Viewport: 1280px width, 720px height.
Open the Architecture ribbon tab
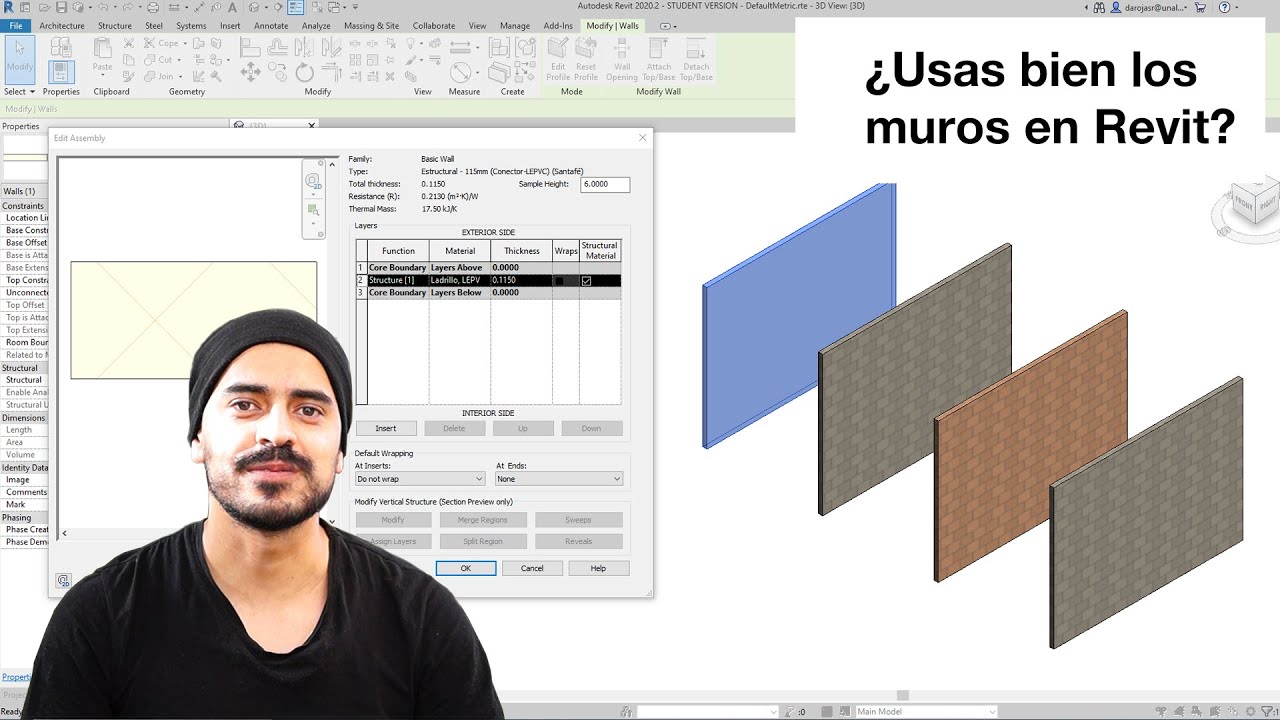click(x=62, y=25)
